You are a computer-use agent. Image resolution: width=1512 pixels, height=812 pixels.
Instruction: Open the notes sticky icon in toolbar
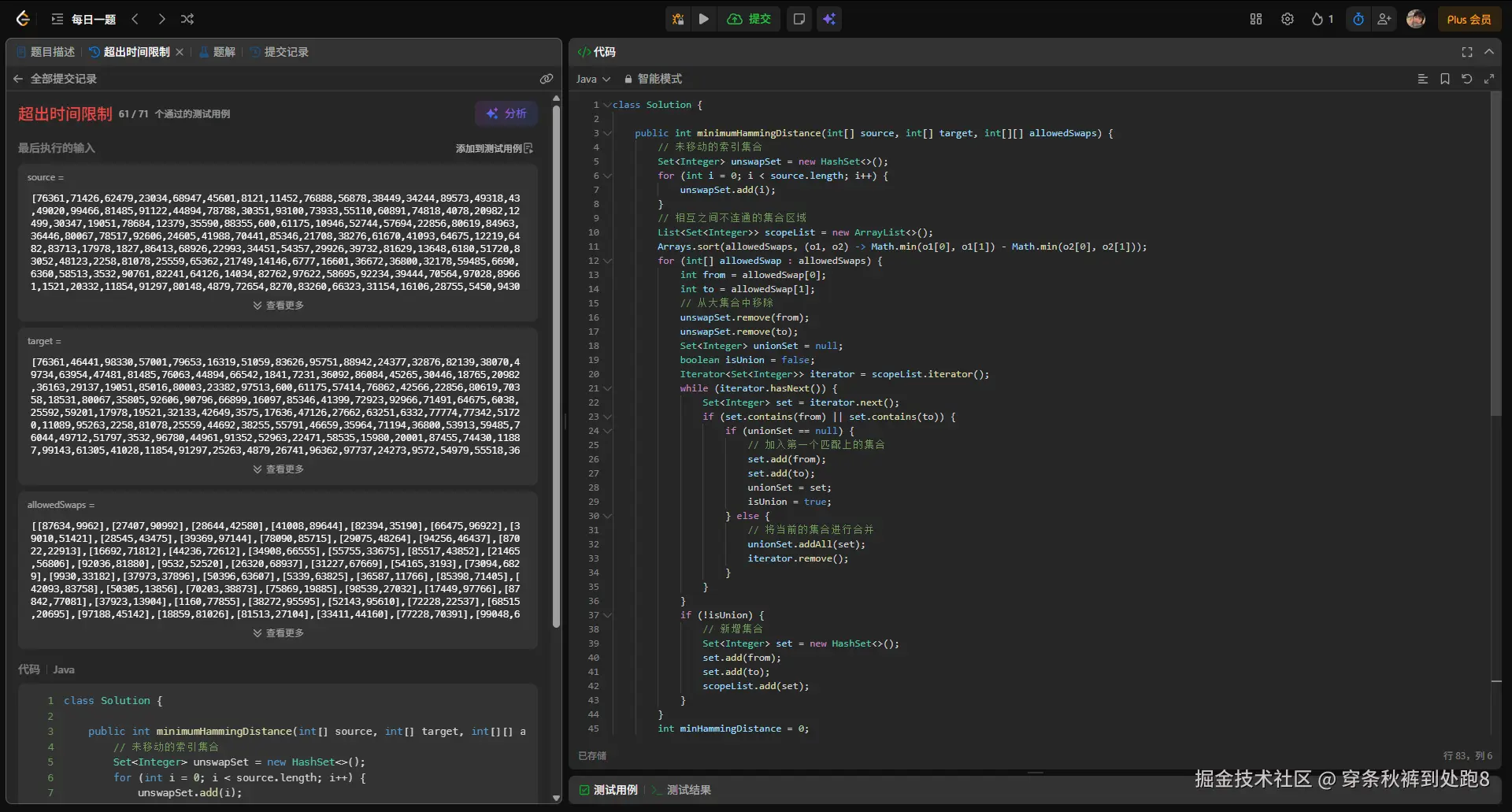[799, 19]
